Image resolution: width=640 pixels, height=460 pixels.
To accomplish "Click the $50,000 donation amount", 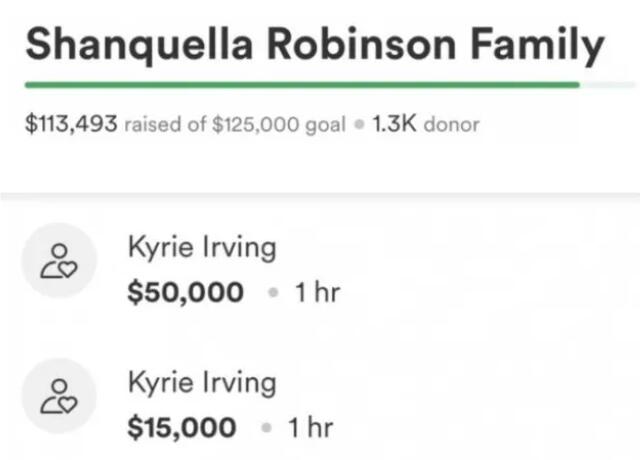I will (186, 292).
